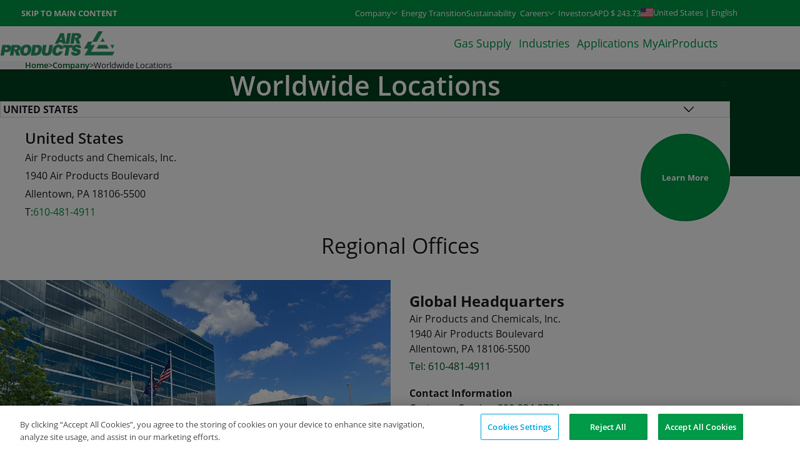Click the Regional Offices heading
800x450 pixels.
click(x=400, y=246)
